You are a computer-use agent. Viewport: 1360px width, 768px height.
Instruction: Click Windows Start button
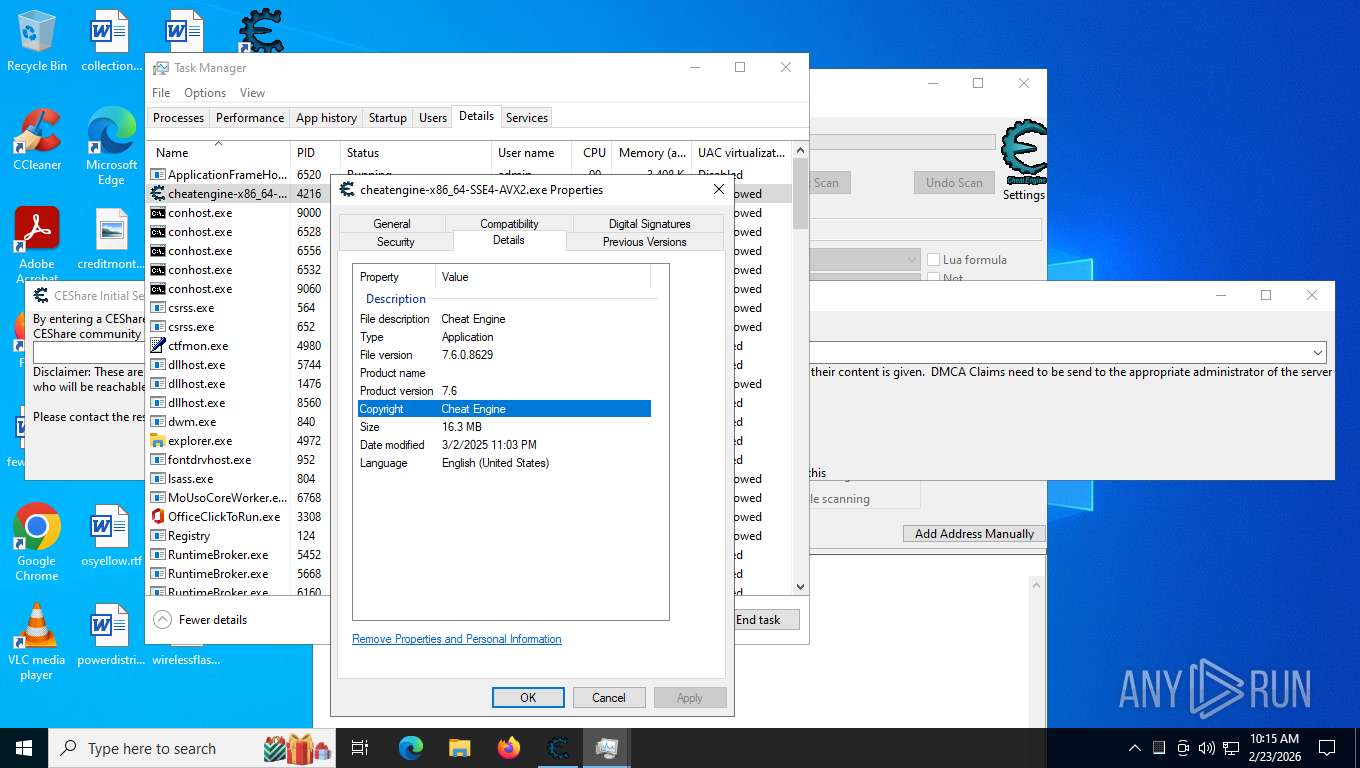coord(24,748)
